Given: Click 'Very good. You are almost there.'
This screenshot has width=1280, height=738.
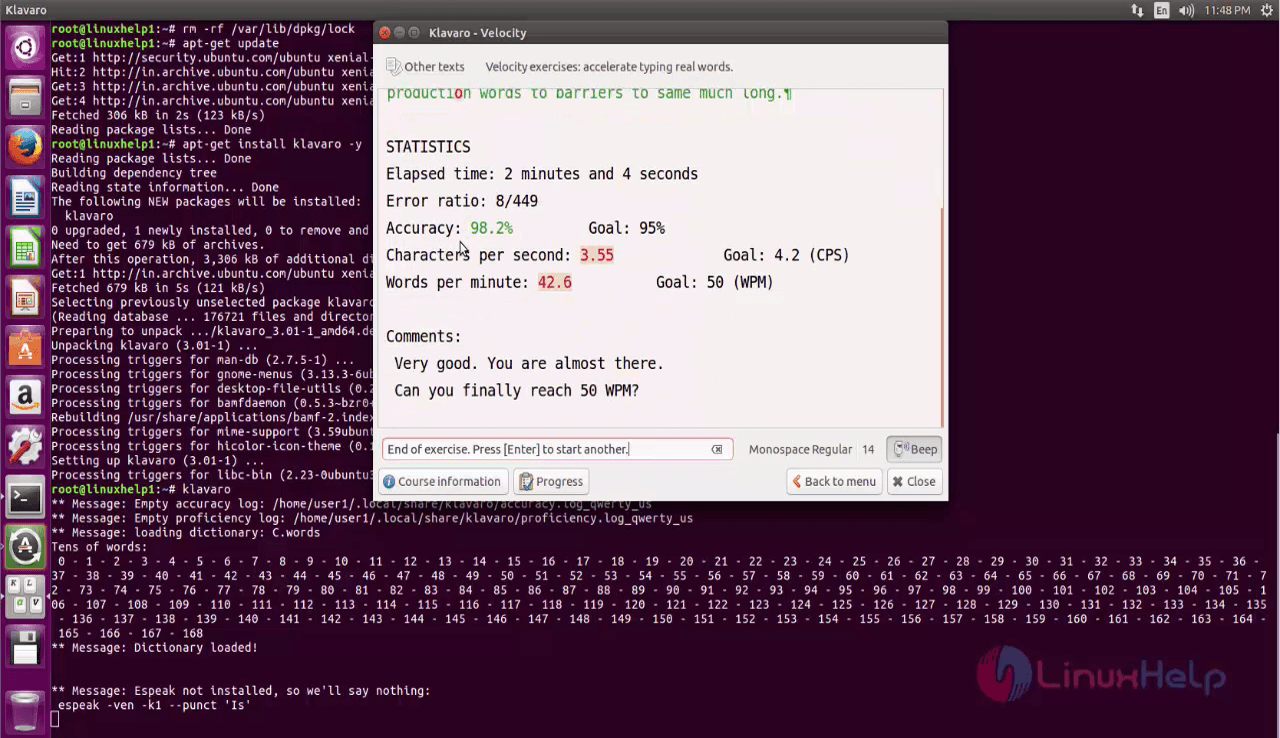Looking at the screenshot, I should pyautogui.click(x=529, y=363).
